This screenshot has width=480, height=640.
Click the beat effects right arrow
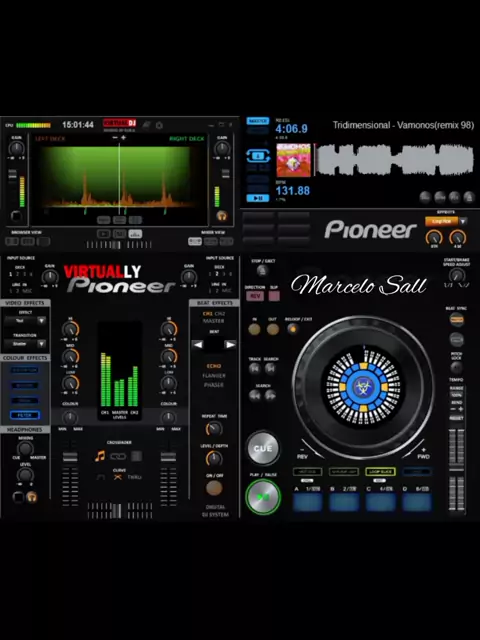pos(230,345)
